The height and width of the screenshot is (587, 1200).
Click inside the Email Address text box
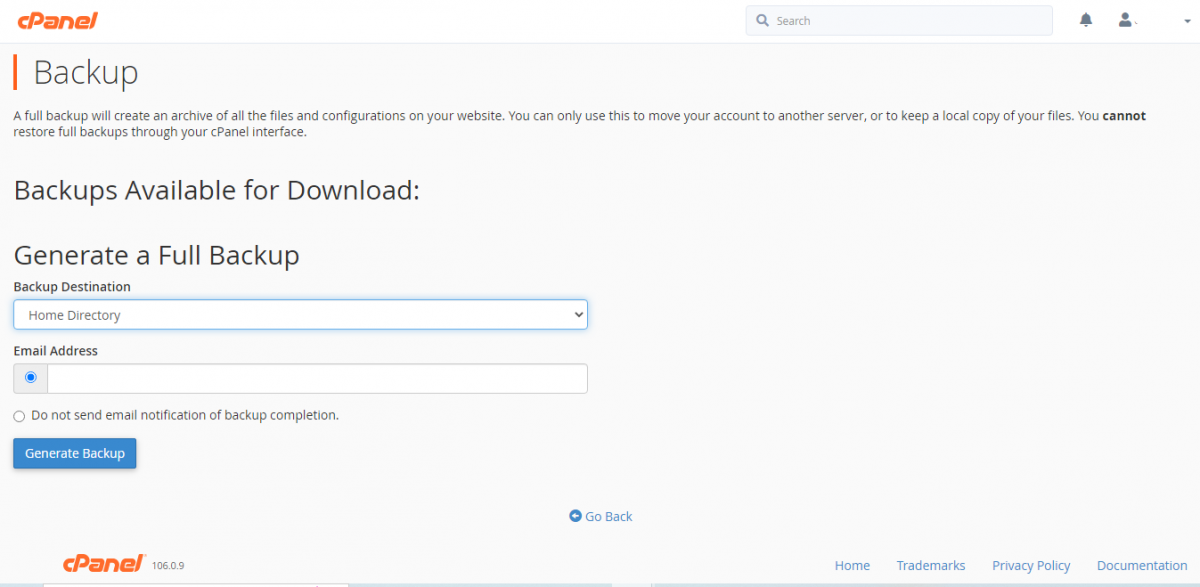[x=317, y=379]
